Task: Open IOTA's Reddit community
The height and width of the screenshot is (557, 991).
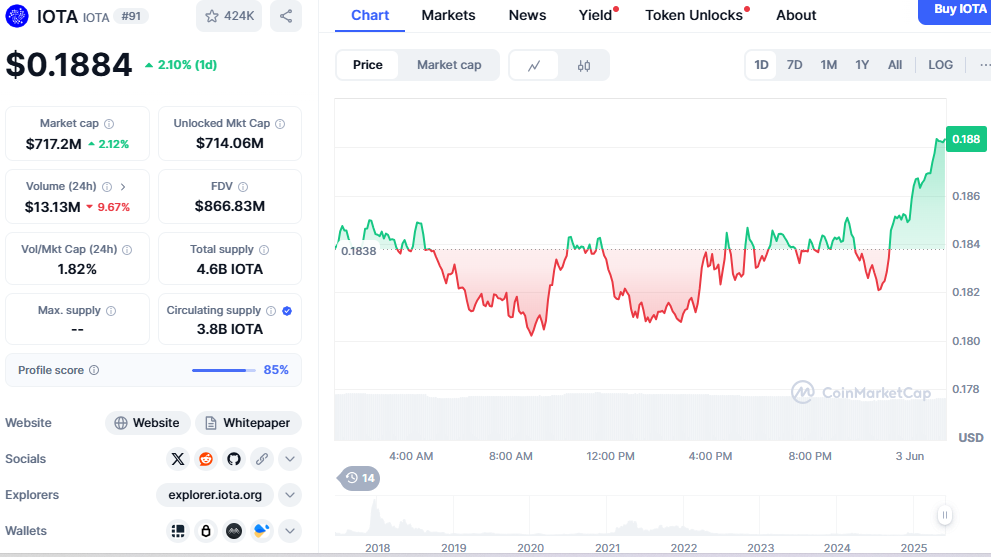Action: 206,459
